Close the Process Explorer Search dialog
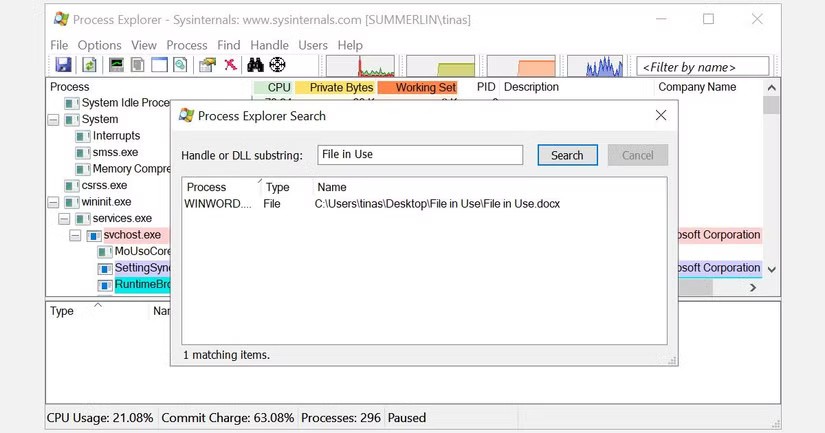Viewport: 825px width, 433px height. tap(660, 116)
